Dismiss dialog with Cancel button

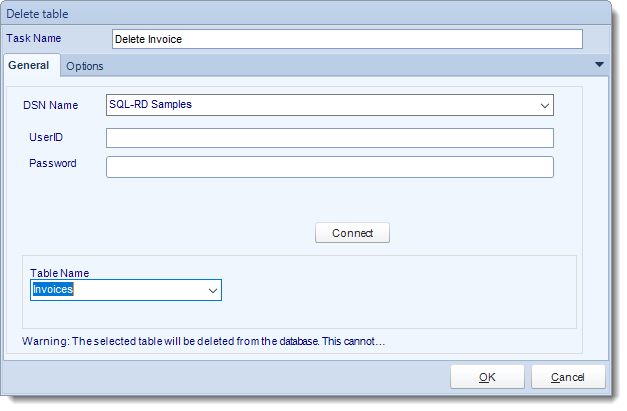[x=568, y=377]
